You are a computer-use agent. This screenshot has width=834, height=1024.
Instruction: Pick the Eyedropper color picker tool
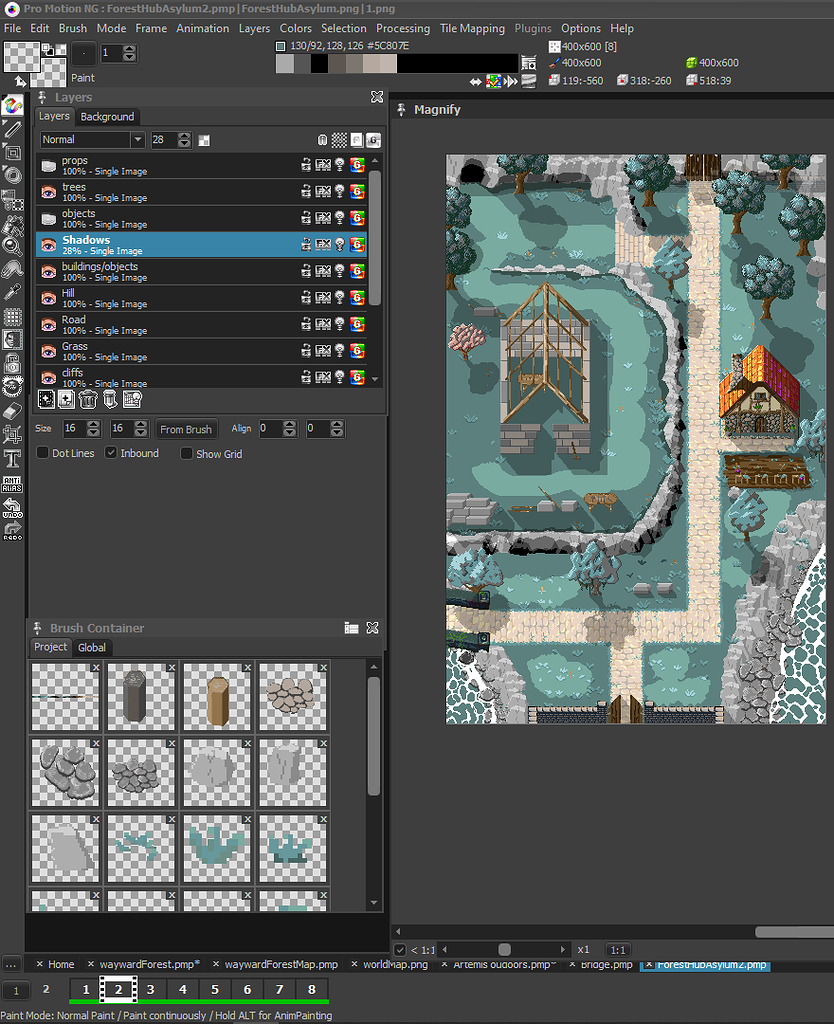coord(12,293)
